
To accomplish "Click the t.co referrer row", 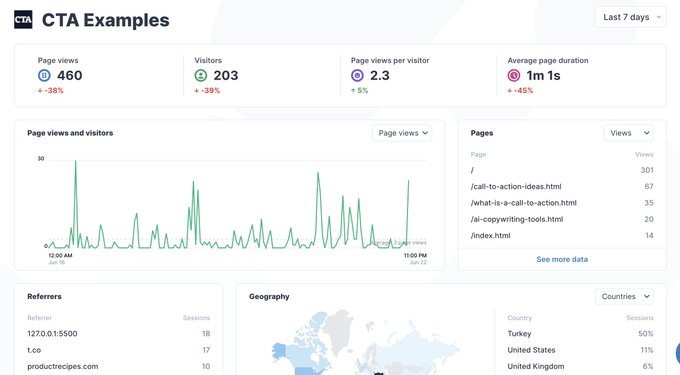I will tap(119, 350).
